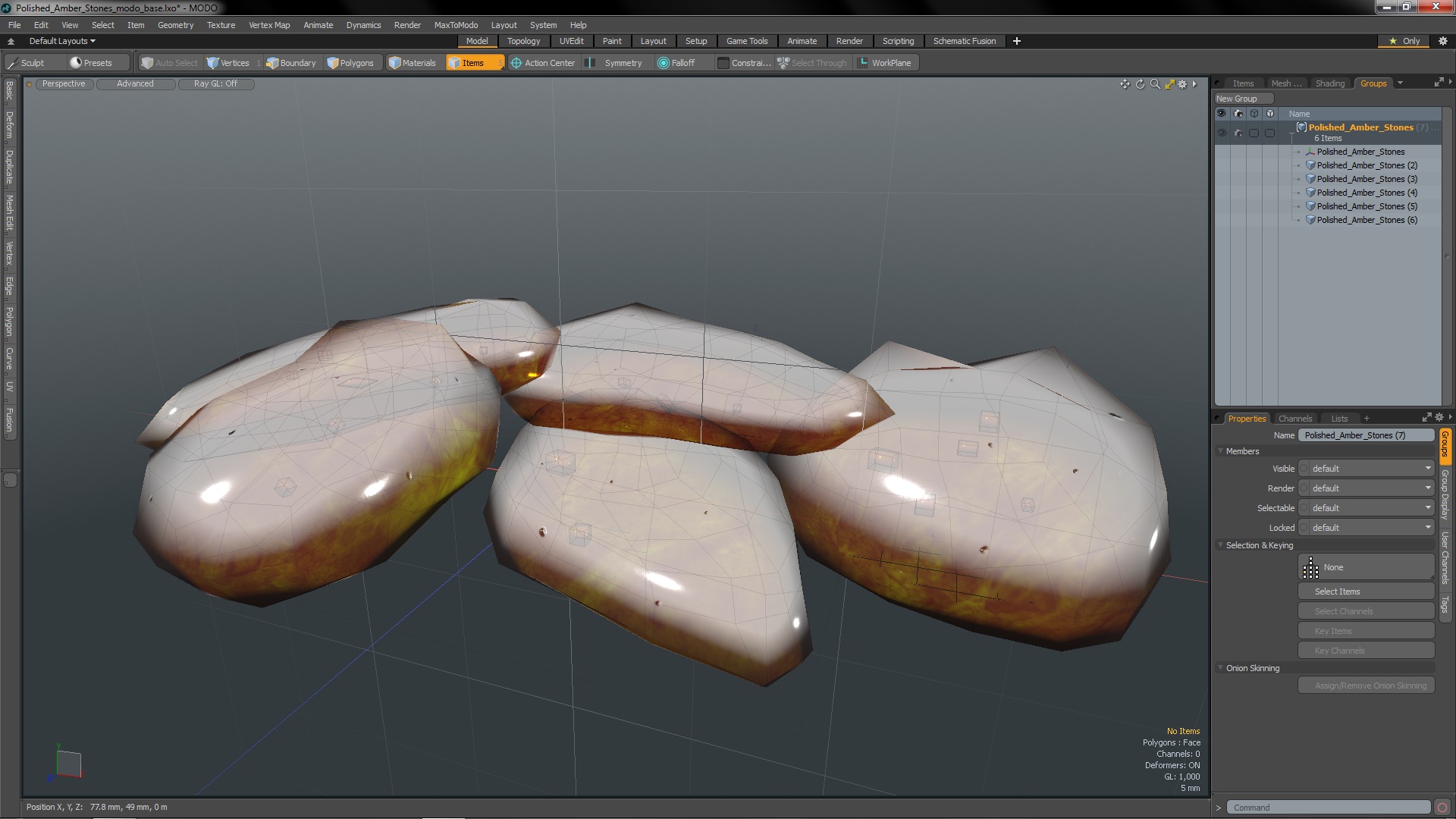
Task: Switch to the Topology layout tab
Action: (x=523, y=41)
